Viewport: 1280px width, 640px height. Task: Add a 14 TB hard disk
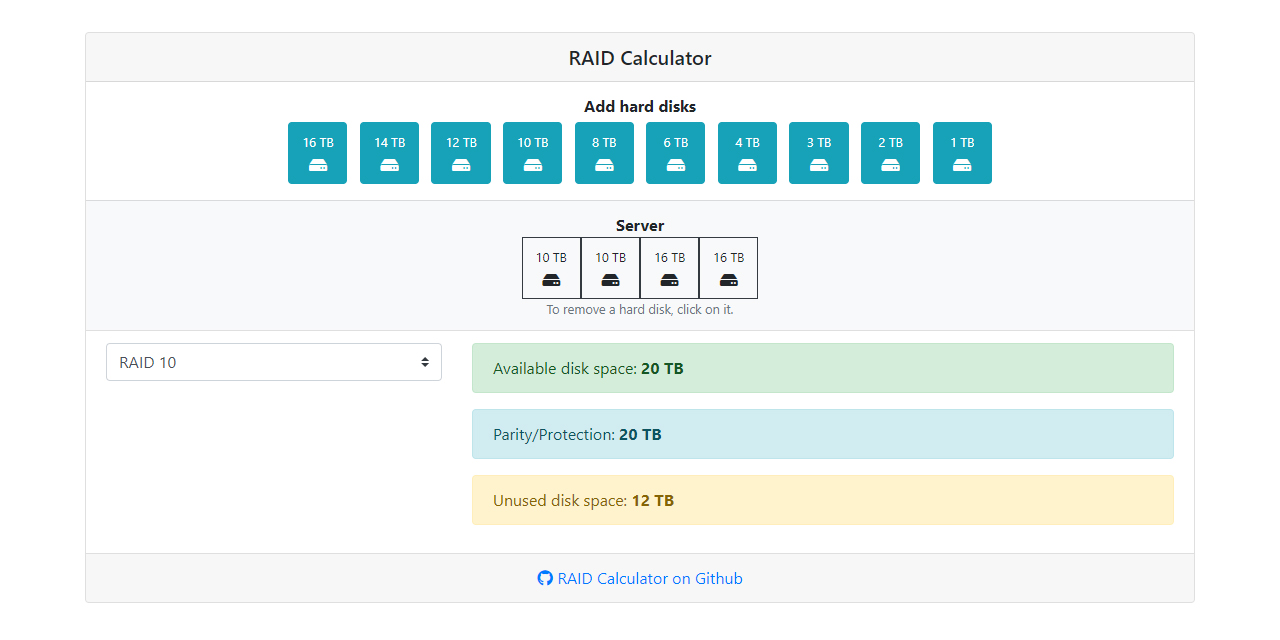click(389, 153)
